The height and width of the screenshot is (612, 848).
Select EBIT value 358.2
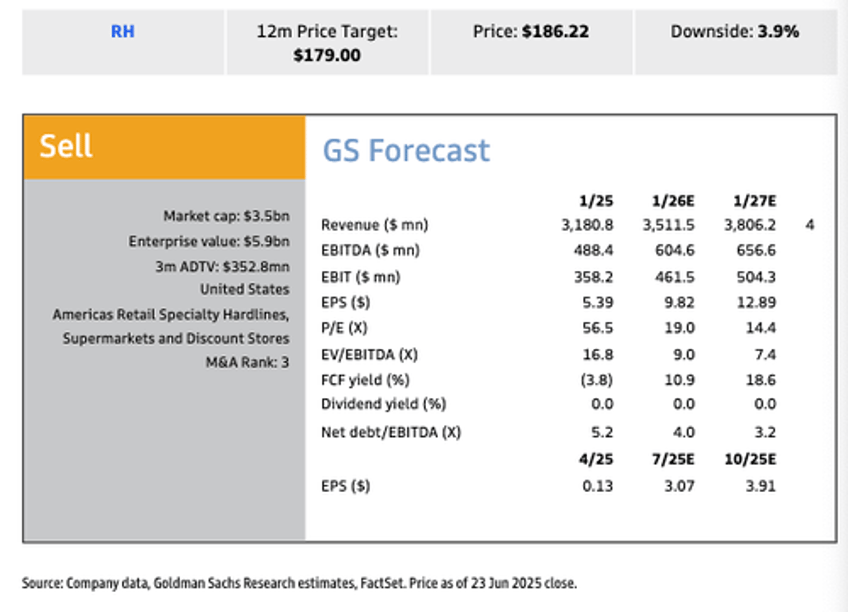click(x=594, y=277)
